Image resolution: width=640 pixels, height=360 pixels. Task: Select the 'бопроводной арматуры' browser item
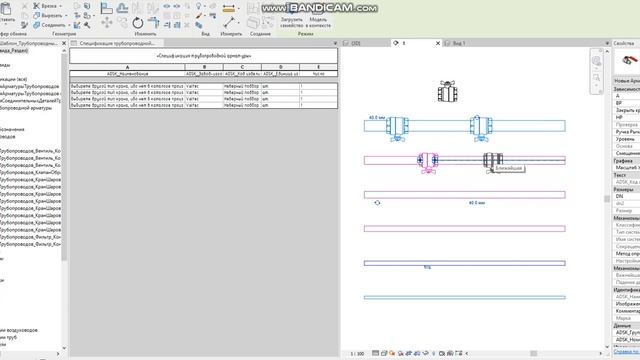click(26, 108)
